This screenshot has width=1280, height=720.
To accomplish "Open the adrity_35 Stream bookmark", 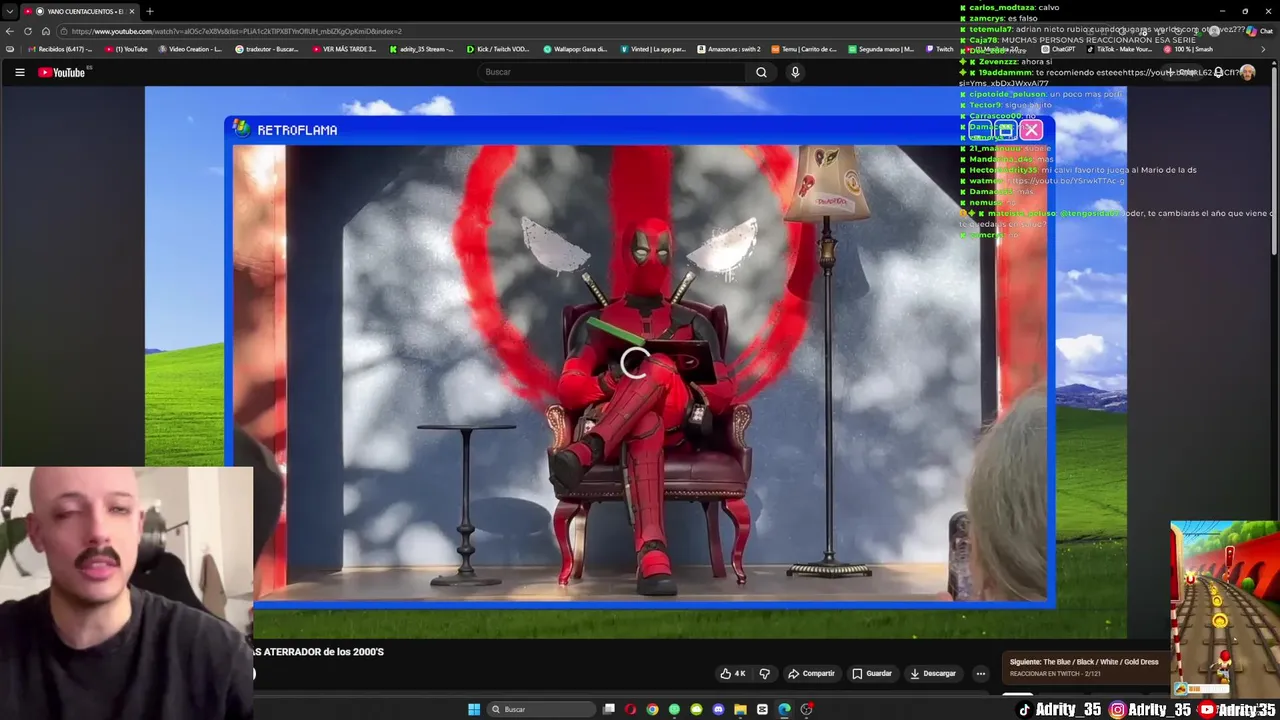I will [x=422, y=49].
